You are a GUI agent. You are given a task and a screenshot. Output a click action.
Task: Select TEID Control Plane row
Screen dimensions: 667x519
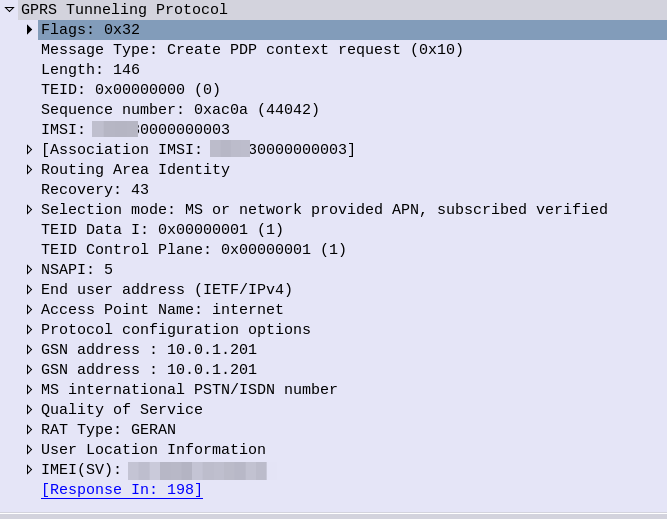click(193, 250)
